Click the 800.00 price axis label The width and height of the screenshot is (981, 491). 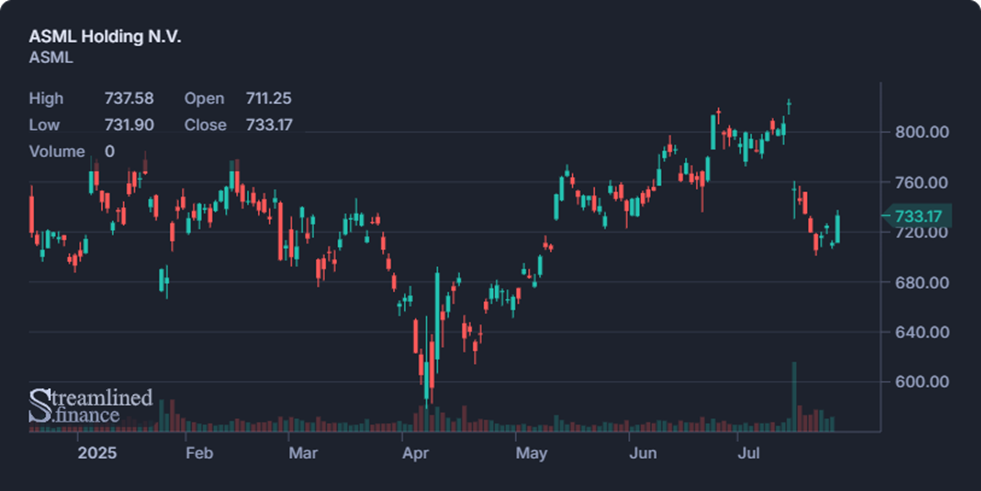tap(922, 132)
